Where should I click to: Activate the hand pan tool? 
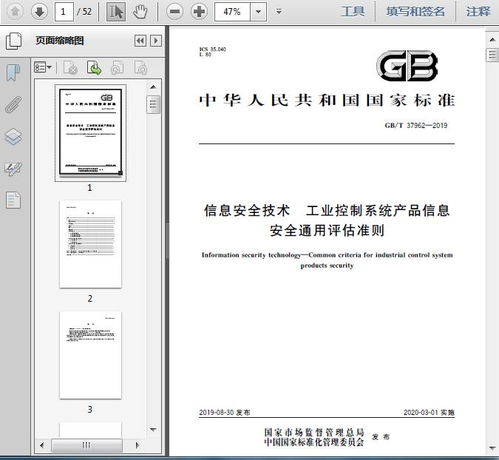140,12
